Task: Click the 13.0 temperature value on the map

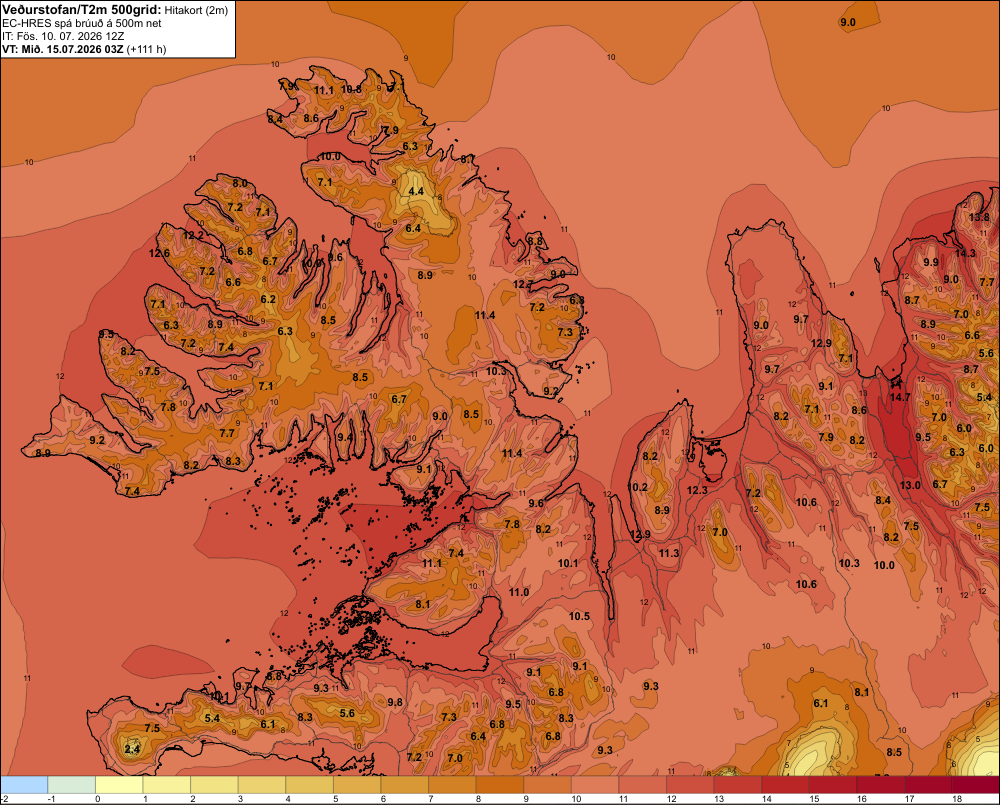Action: (x=910, y=485)
